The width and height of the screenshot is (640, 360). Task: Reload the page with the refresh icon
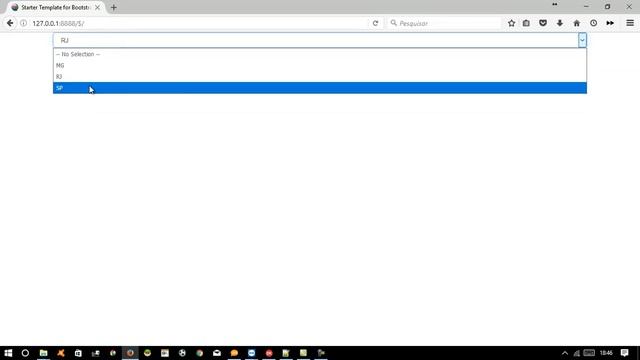pyautogui.click(x=376, y=23)
